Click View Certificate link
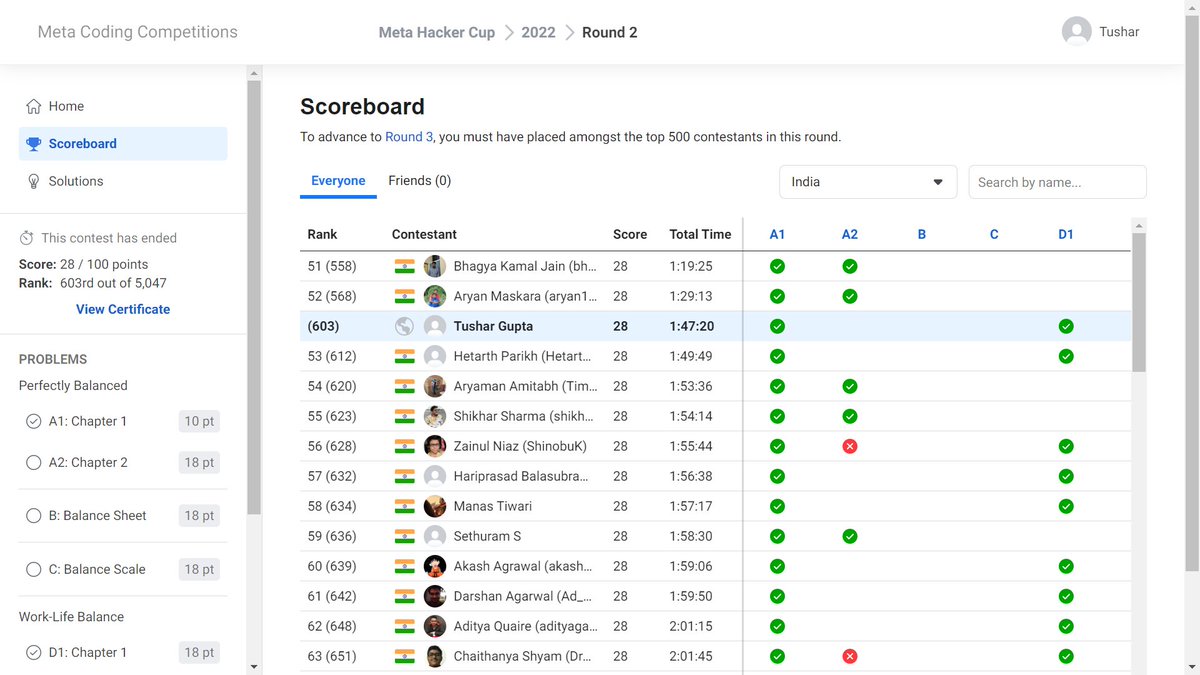The height and width of the screenshot is (675, 1200). pyautogui.click(x=123, y=309)
